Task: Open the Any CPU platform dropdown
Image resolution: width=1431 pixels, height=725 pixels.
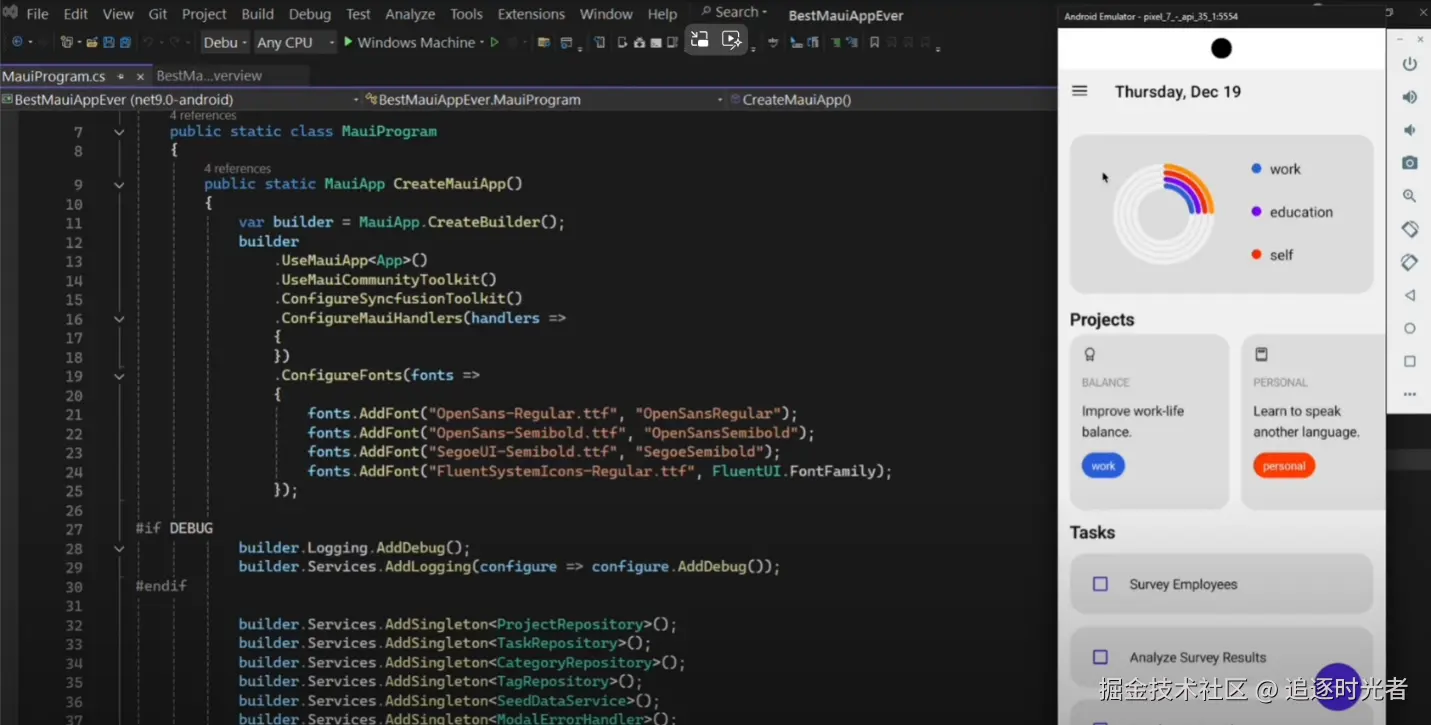Action: (x=295, y=43)
